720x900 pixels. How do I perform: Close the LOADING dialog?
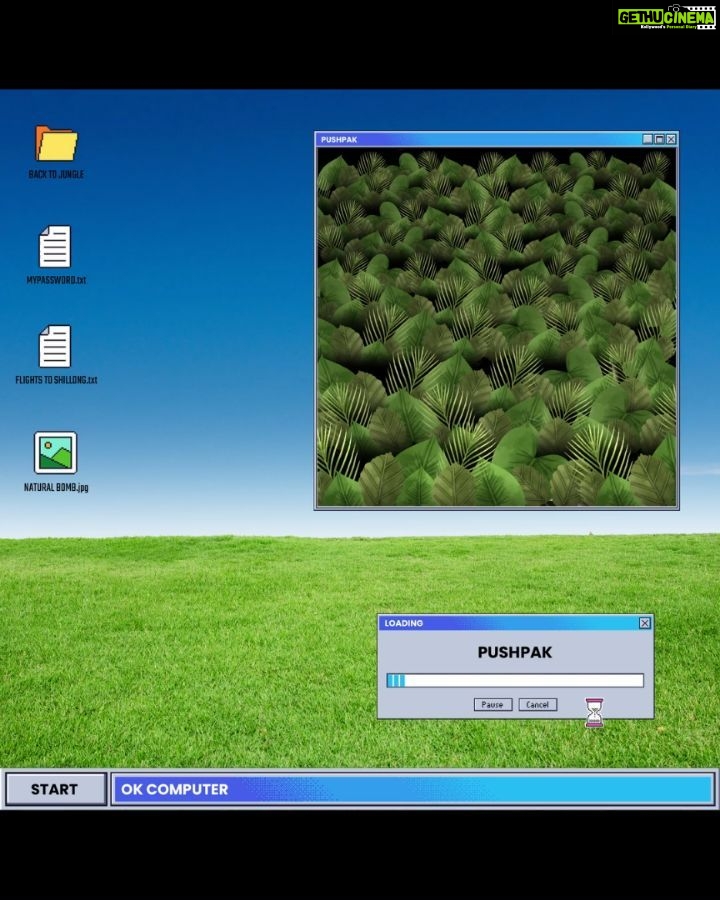coord(645,623)
